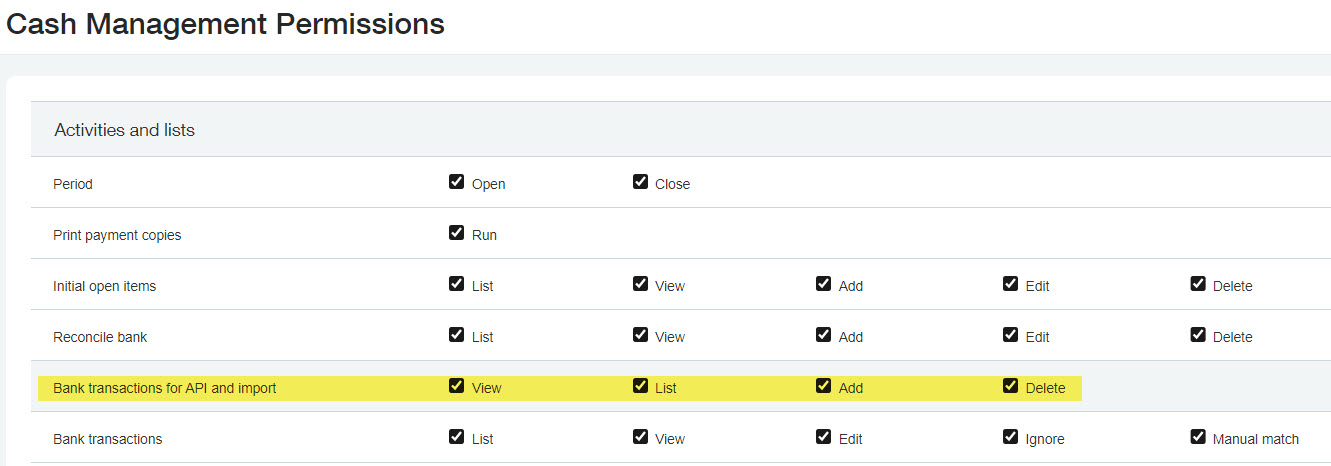This screenshot has width=1331, height=466.
Task: Uncheck the Period Open checkbox
Action: (x=457, y=182)
